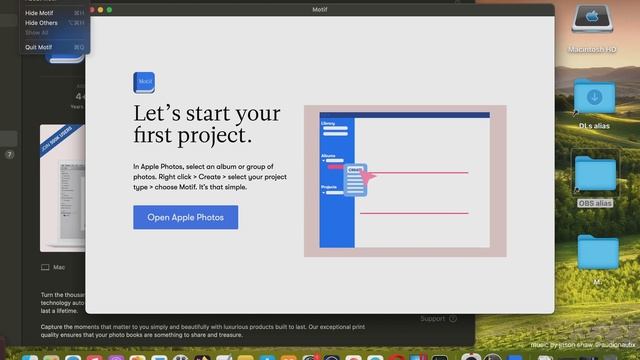640x360 pixels.
Task: Open the Macintosh HD drive icon
Action: coord(592,20)
